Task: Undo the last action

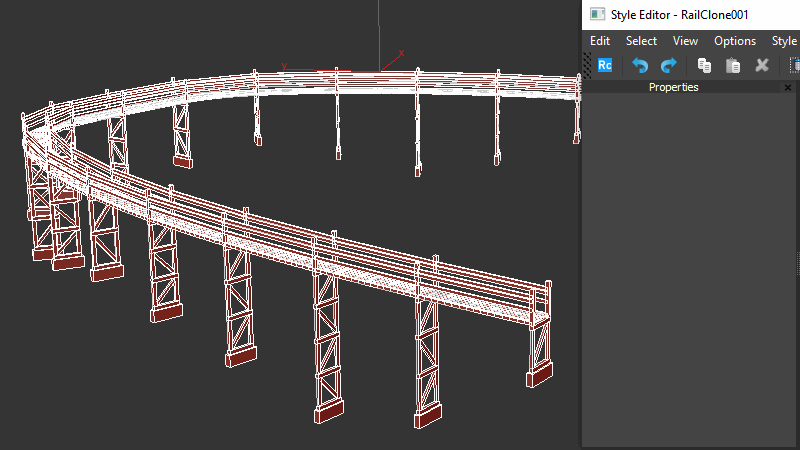Action: point(640,65)
